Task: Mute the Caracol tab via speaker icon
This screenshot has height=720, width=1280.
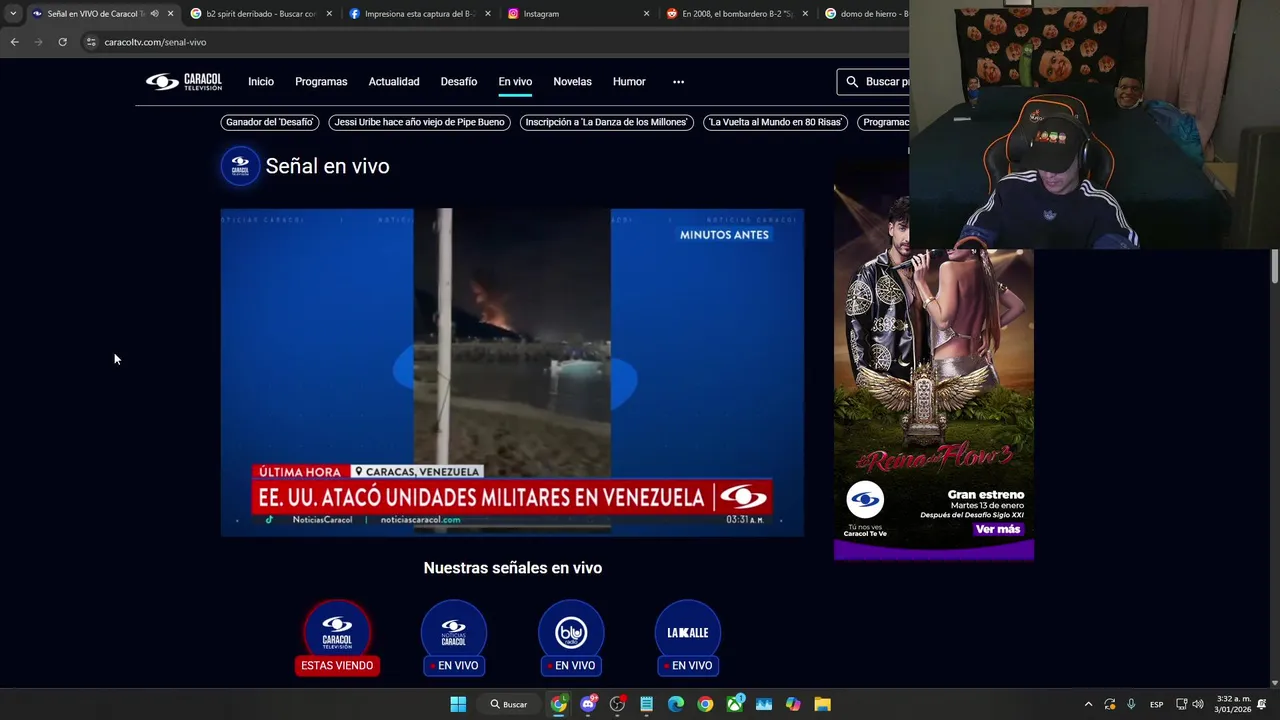Action: tap(154, 14)
